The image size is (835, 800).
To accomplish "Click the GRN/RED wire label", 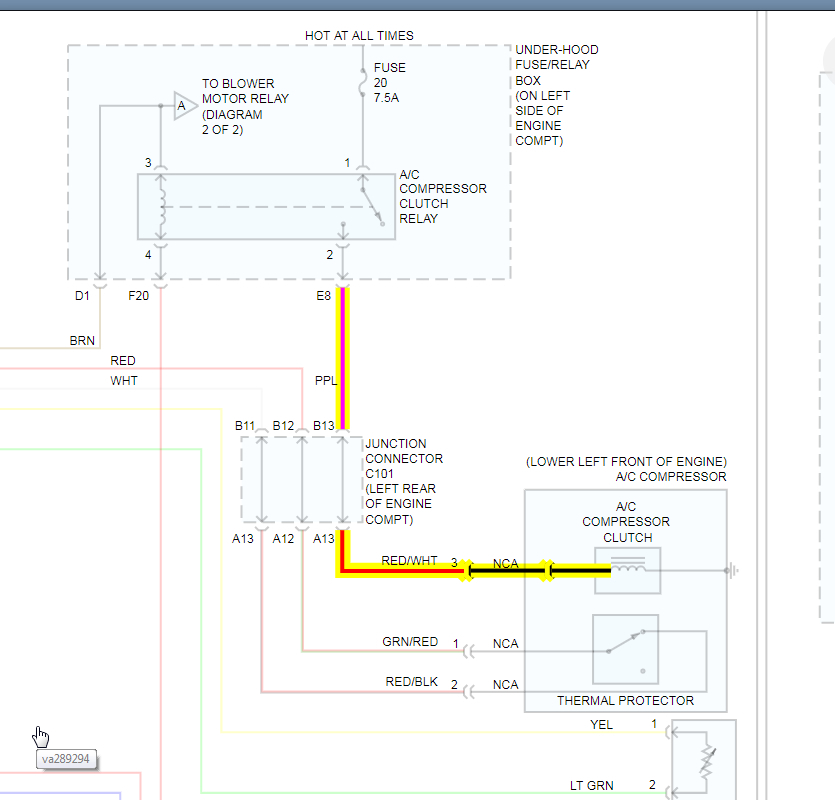I will pos(410,642).
